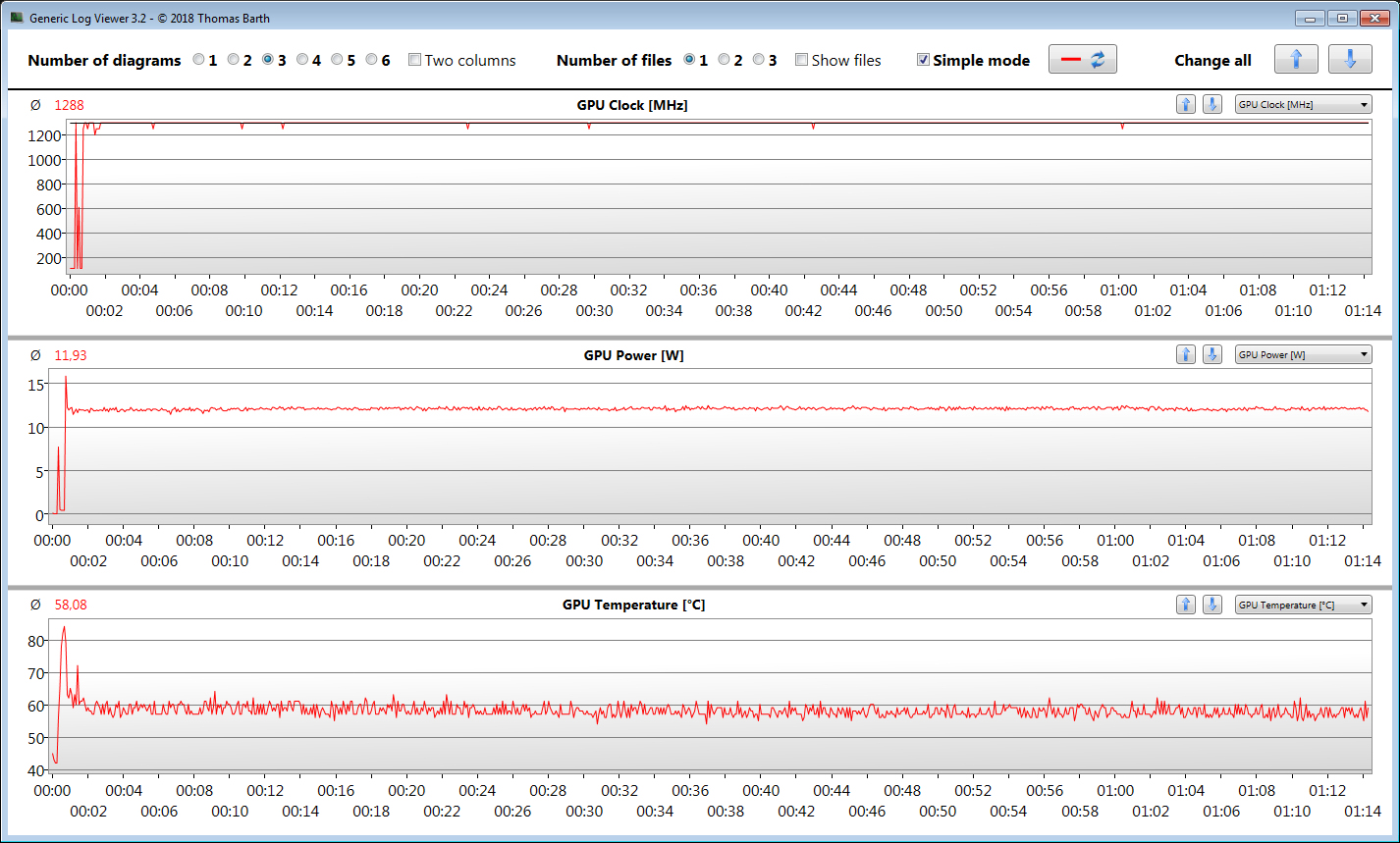The height and width of the screenshot is (843, 1400).
Task: Click the GPU Power plot area
Action: [x=711, y=445]
